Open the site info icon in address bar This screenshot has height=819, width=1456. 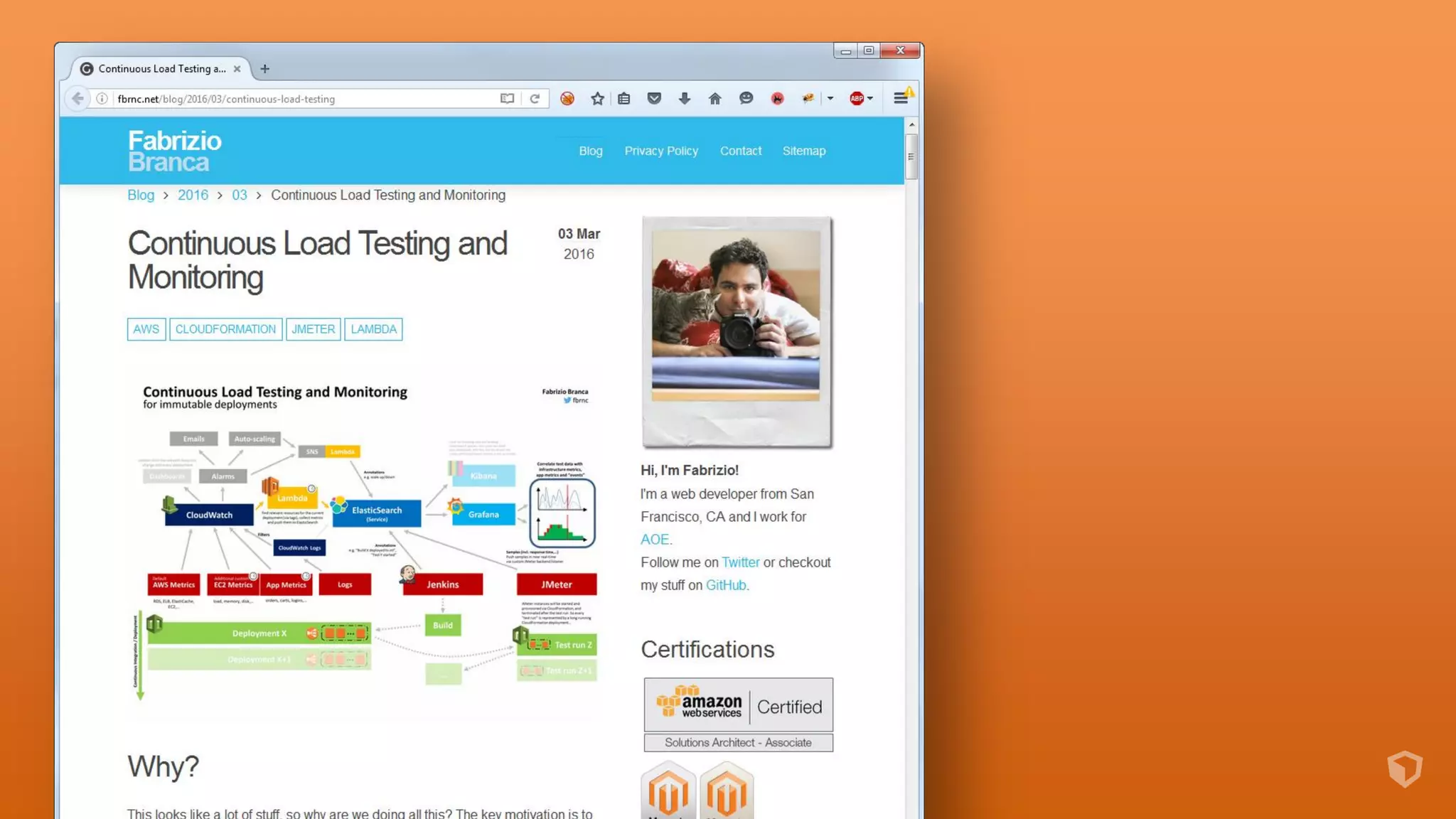tap(102, 99)
